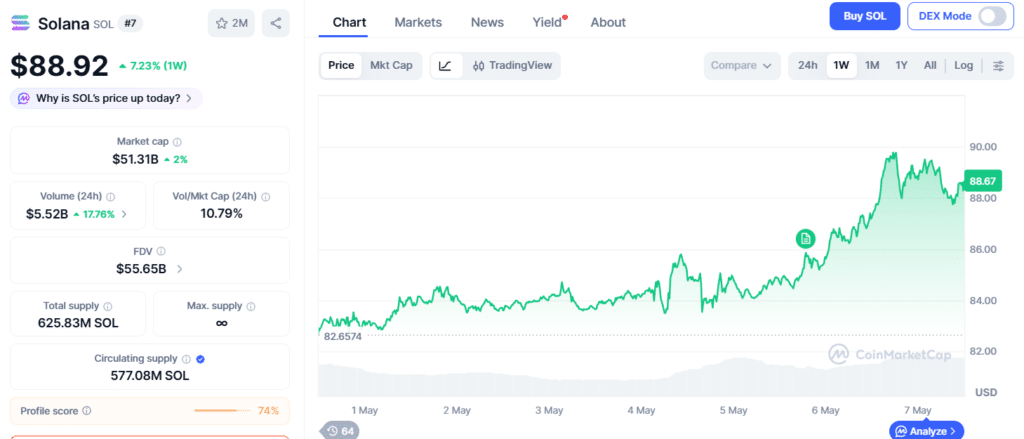Click the 10.79% Vol/Mkt Cap value
This screenshot has width=1024, height=439.
tap(221, 213)
